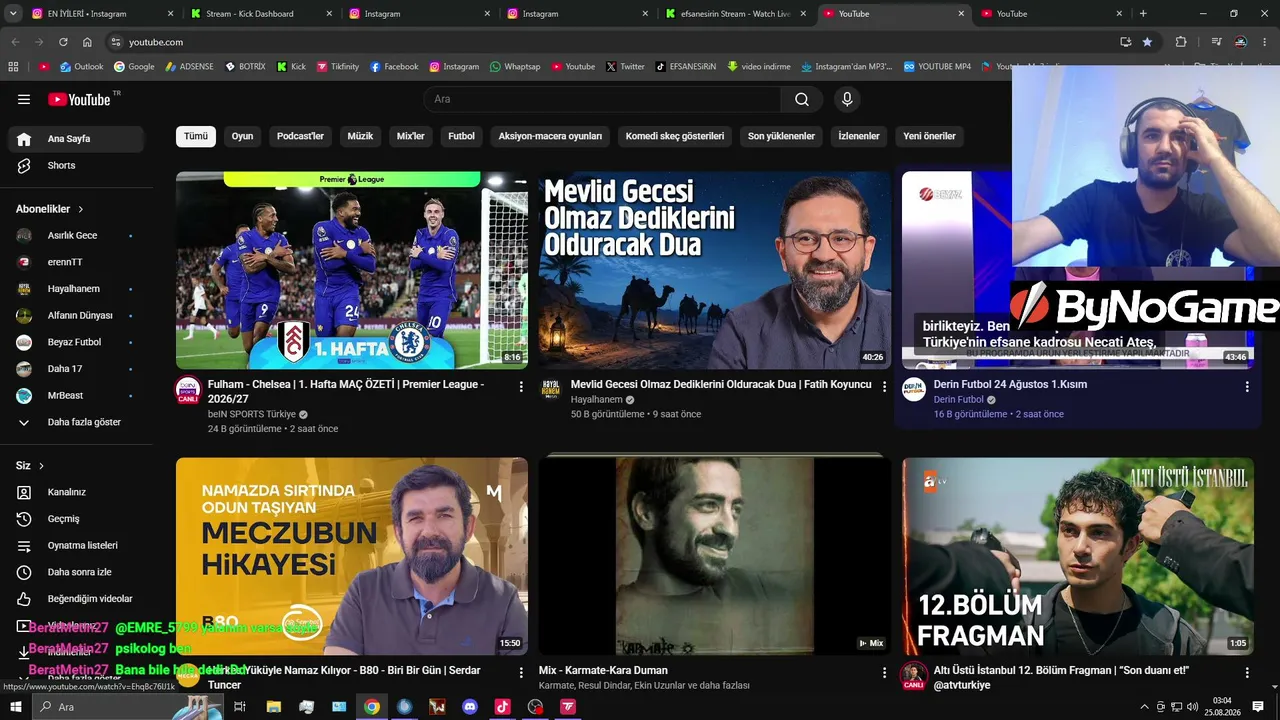Viewport: 1280px width, 720px height.
Task: Click the YouTube search input field
Action: 602,99
